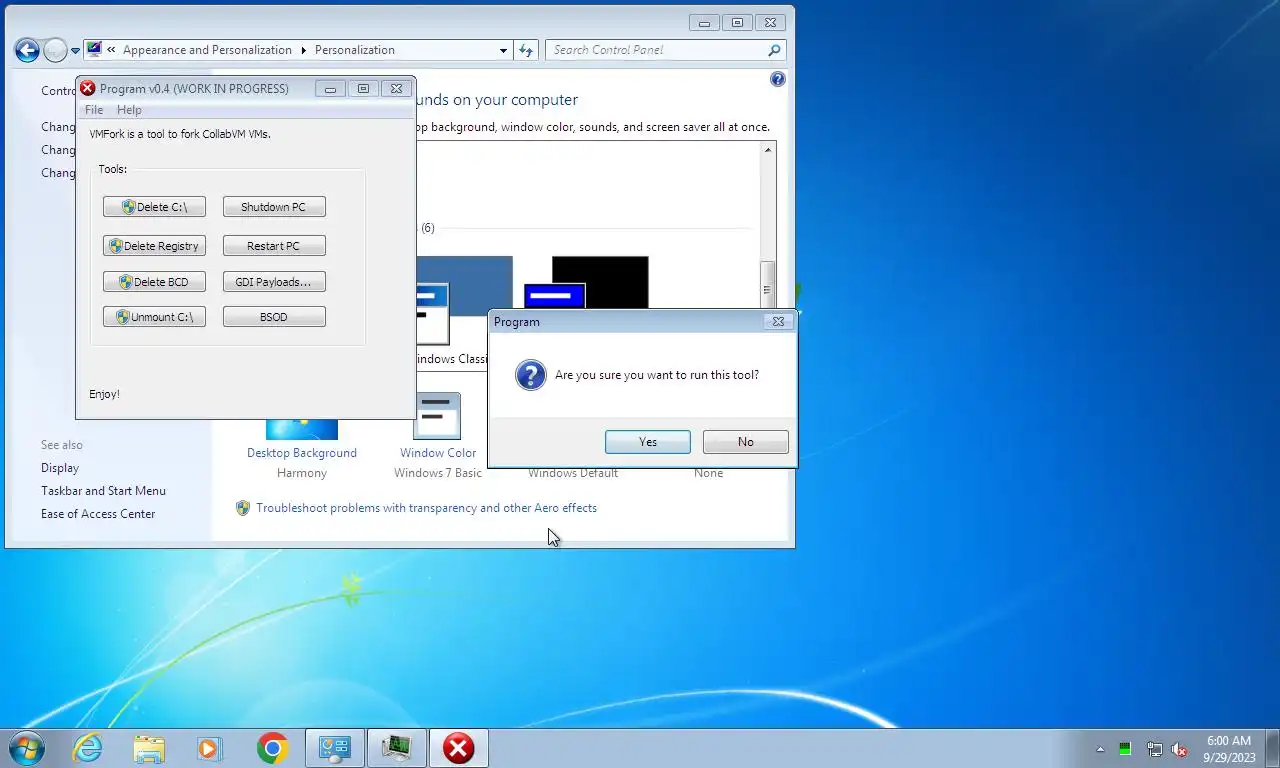1280x768 pixels.
Task: Click the Delete BCD button
Action: (154, 282)
